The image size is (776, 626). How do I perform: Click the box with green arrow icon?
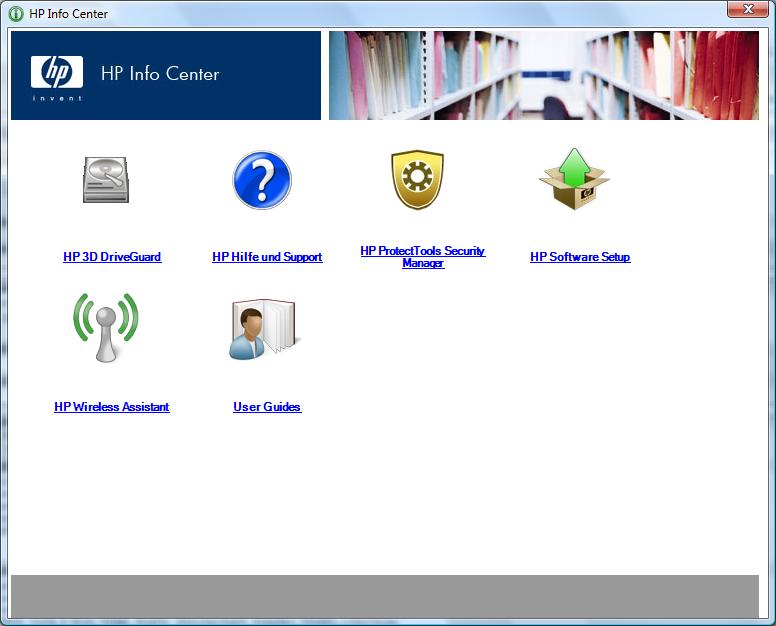(x=574, y=179)
